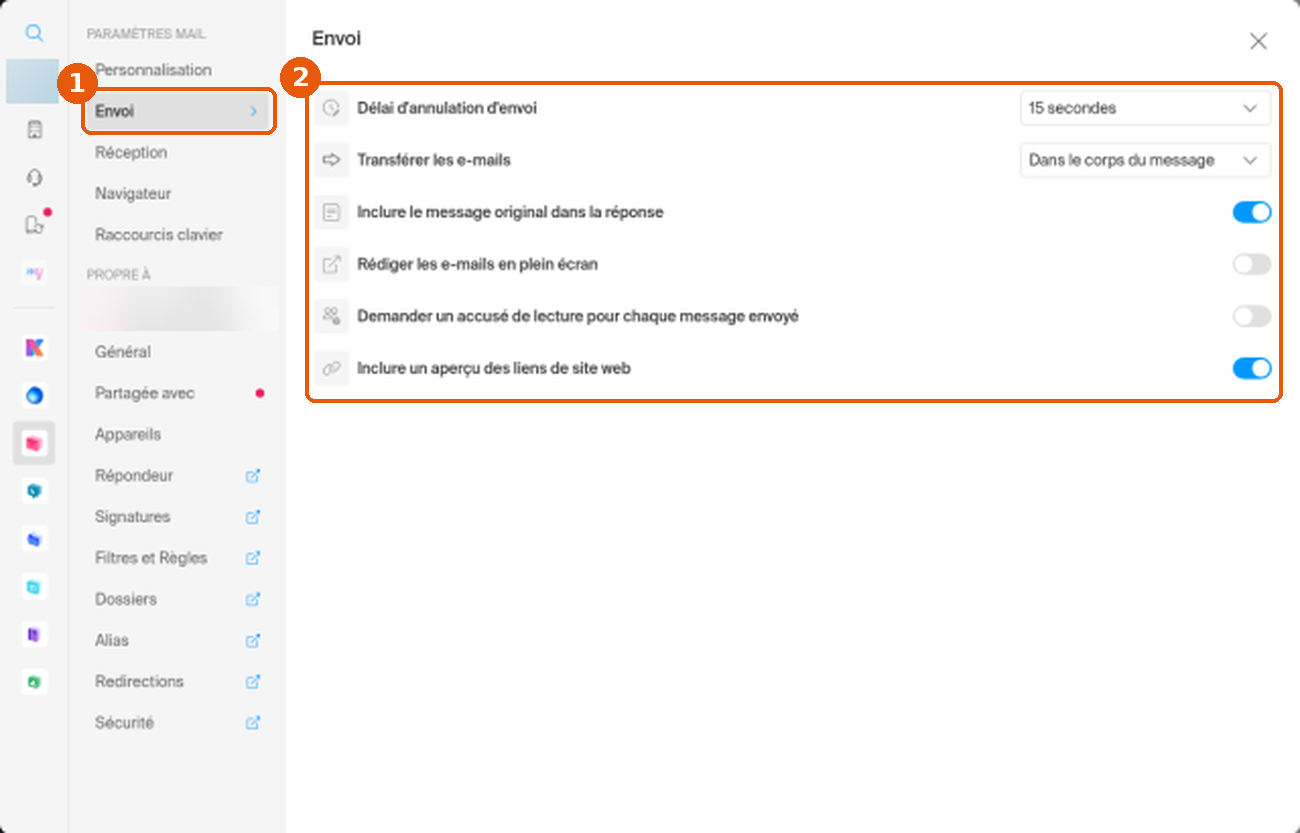The image size is (1300, 833).
Task: Open the Général settings section
Action: coord(123,352)
